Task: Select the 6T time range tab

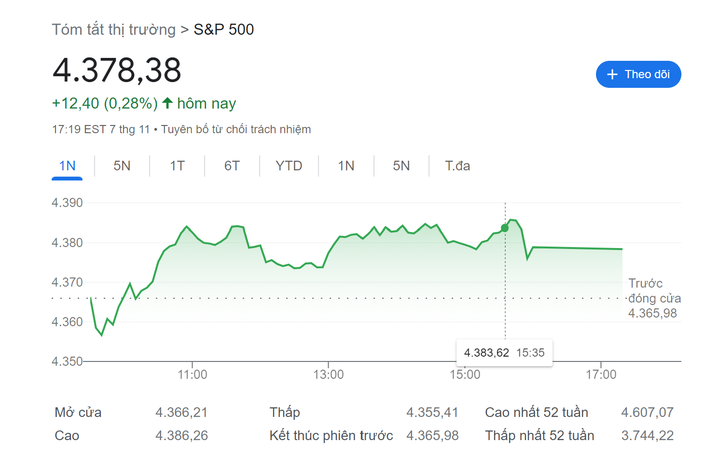Action: pos(232,166)
